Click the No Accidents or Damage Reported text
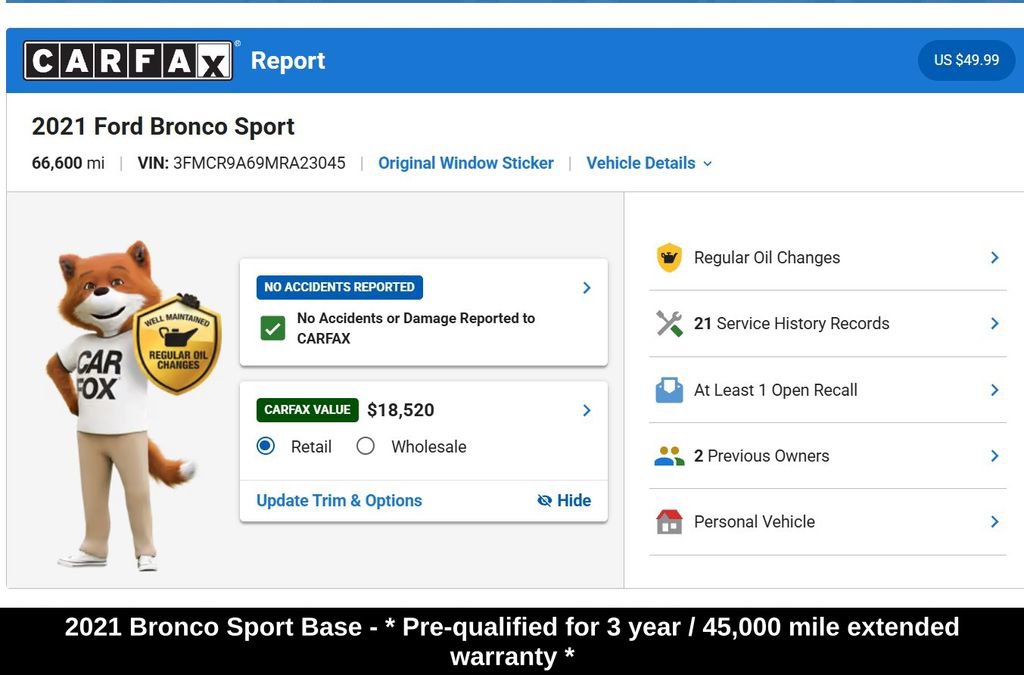The image size is (1024, 675). (415, 328)
